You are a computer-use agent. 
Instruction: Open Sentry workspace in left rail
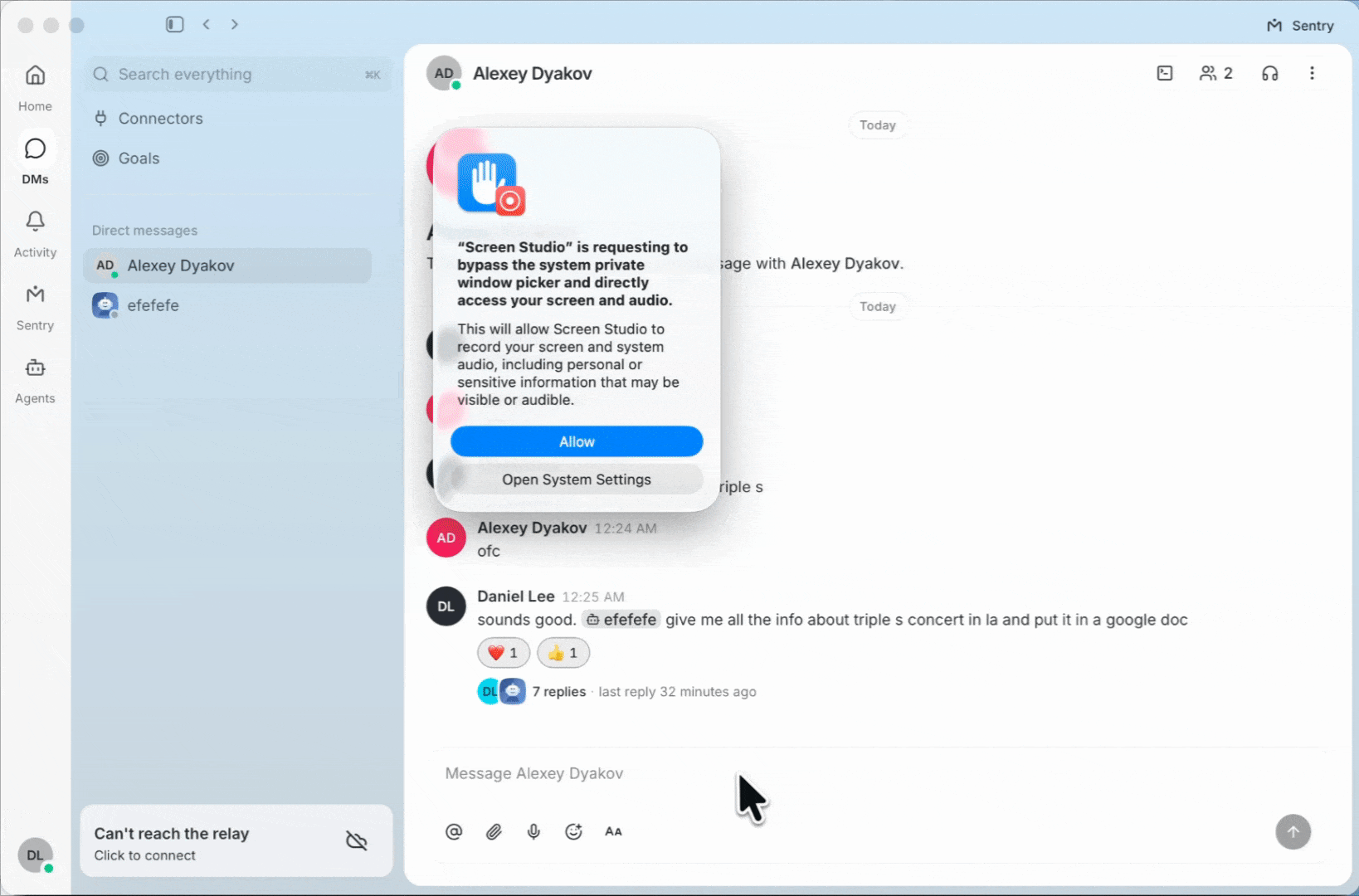pos(35,306)
